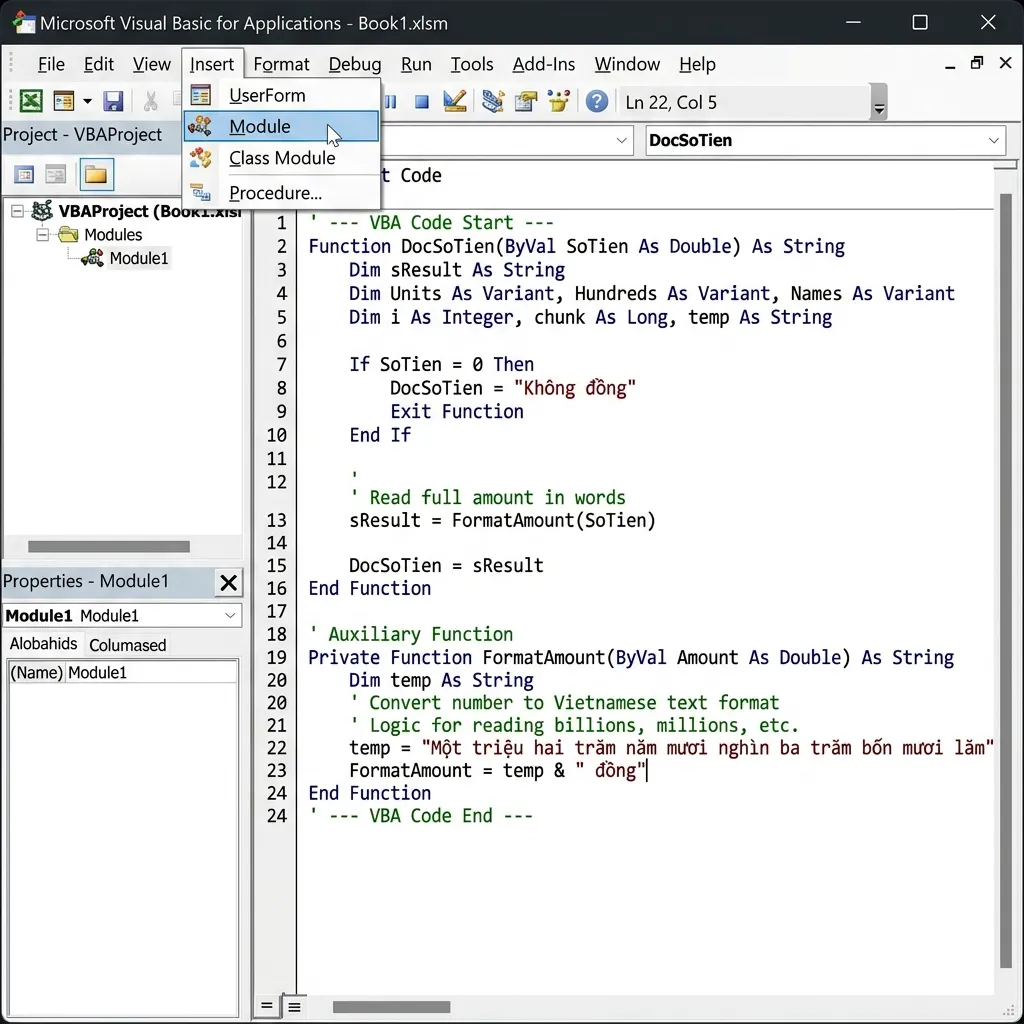Click the Break (pause) toolbar icon
The width and height of the screenshot is (1024, 1024).
(391, 101)
